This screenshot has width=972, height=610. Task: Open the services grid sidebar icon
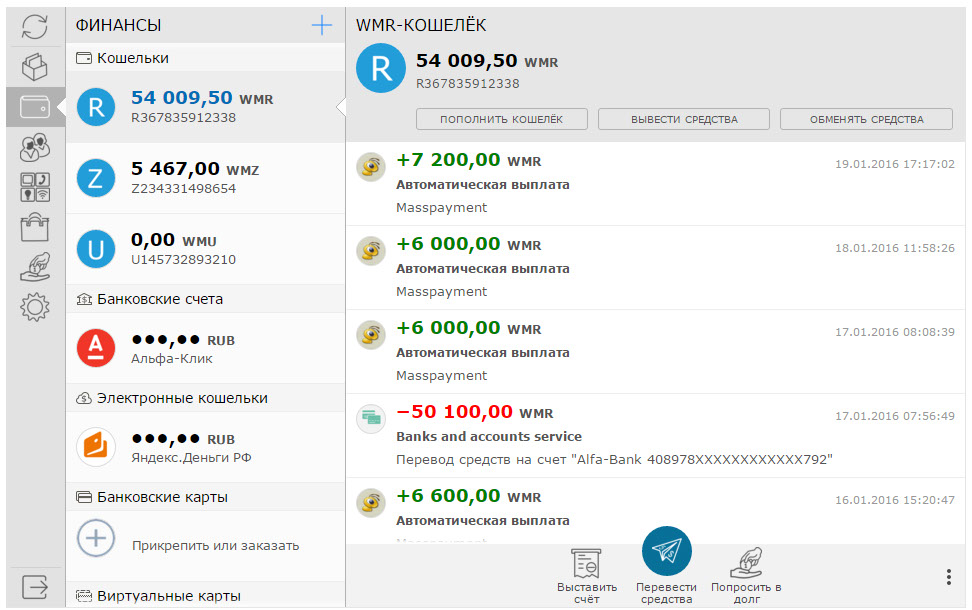point(35,187)
